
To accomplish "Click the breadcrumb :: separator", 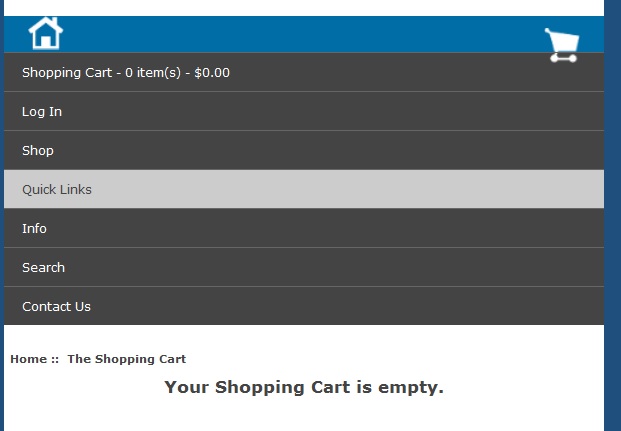I will 55,359.
